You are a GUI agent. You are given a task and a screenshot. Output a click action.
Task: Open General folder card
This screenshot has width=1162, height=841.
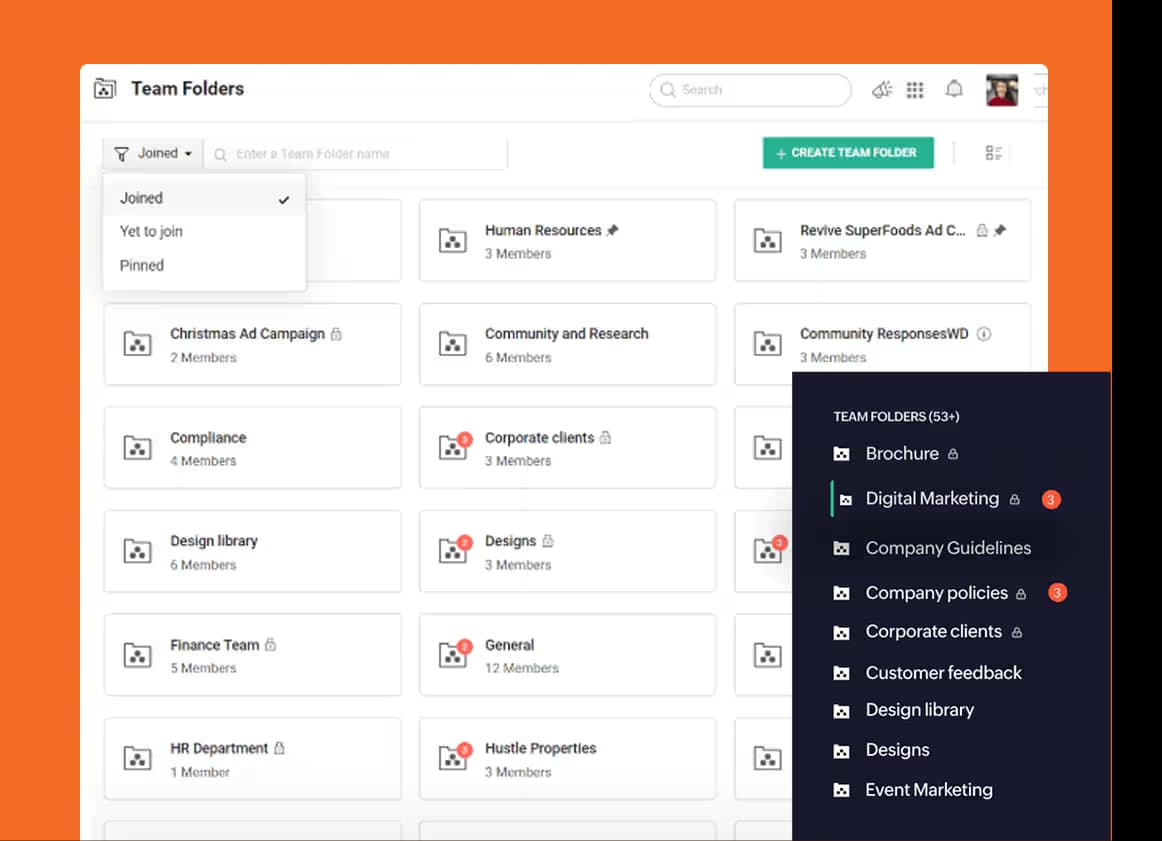point(568,654)
